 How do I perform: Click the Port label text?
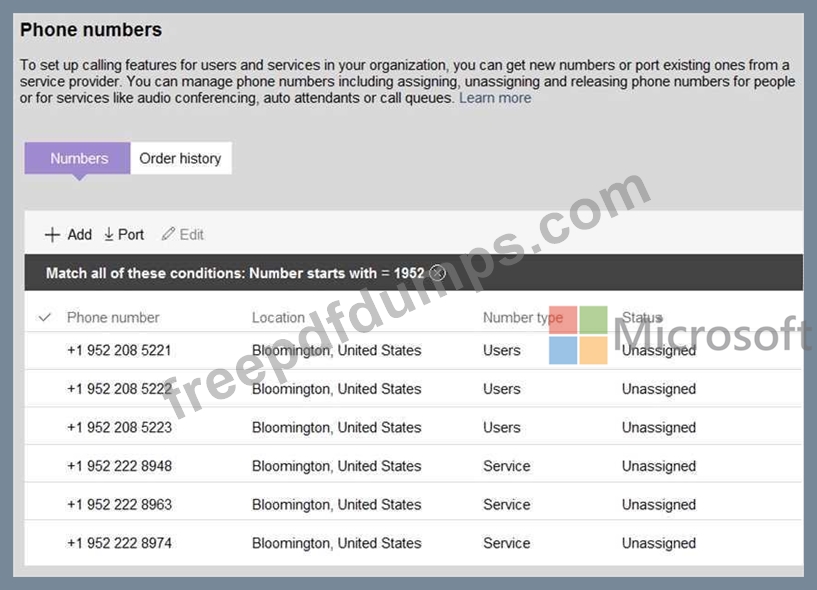tap(131, 235)
